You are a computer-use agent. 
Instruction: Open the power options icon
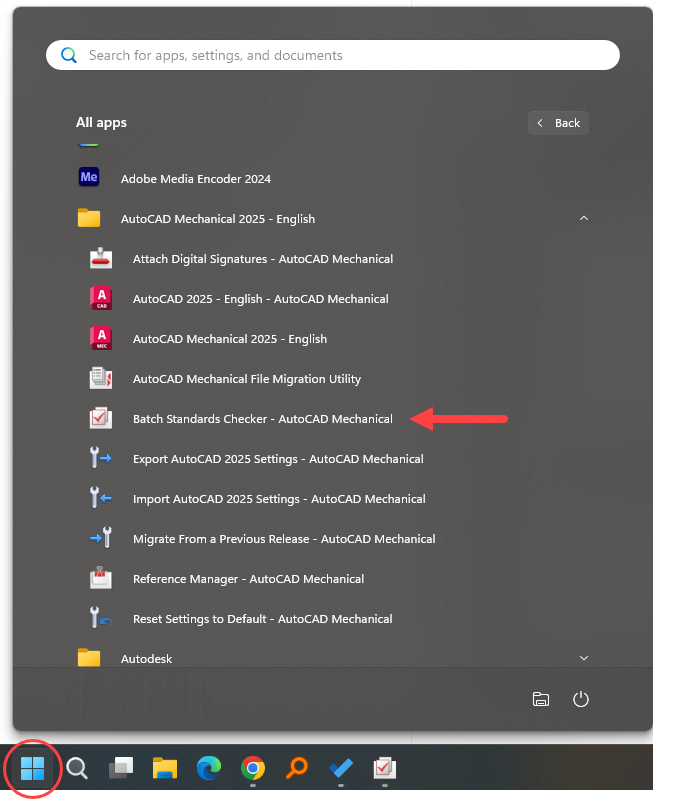[x=581, y=699]
